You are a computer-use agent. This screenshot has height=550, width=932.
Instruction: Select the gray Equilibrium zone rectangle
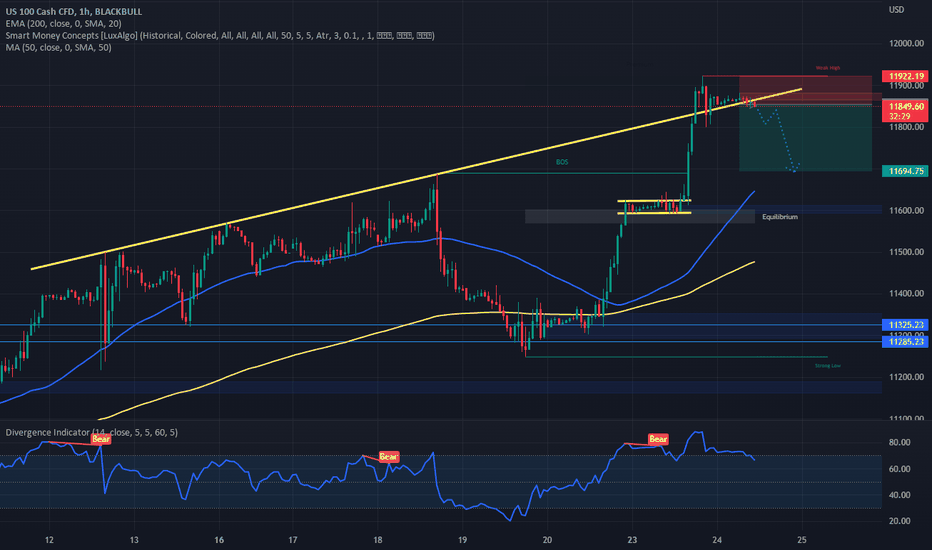coord(640,216)
